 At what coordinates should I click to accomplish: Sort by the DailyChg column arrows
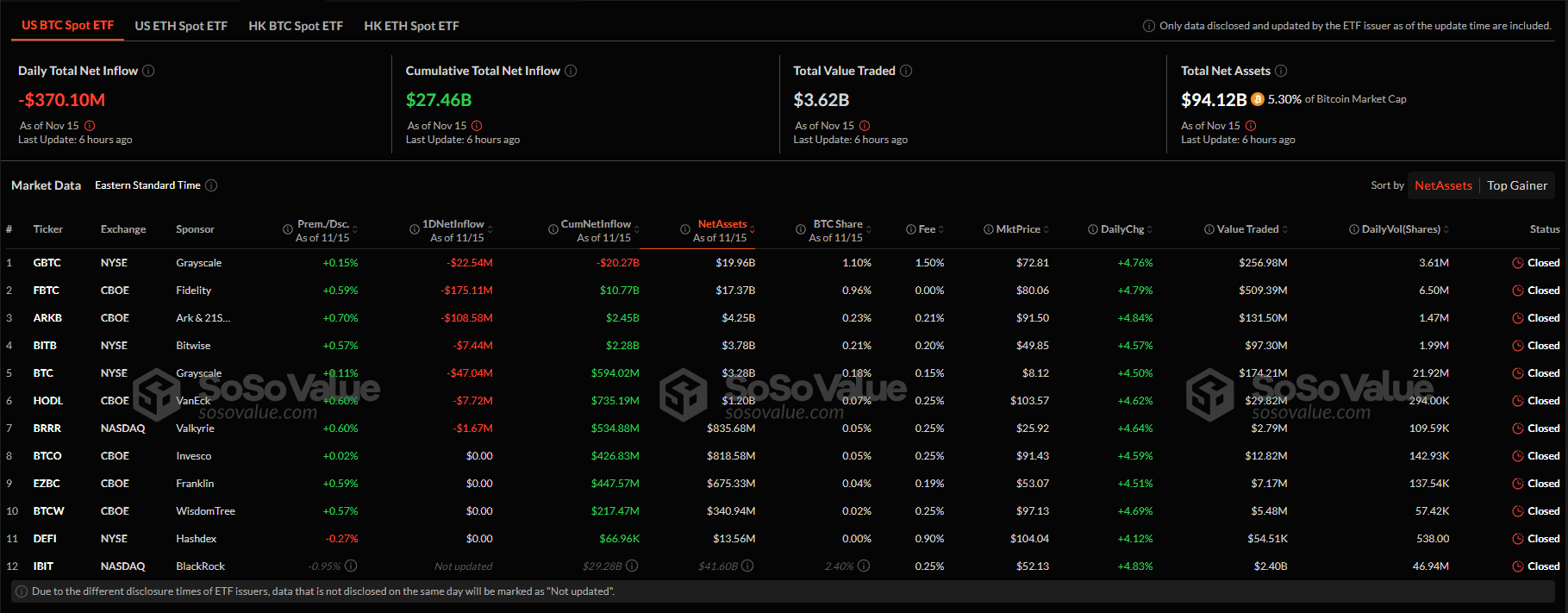[1150, 229]
